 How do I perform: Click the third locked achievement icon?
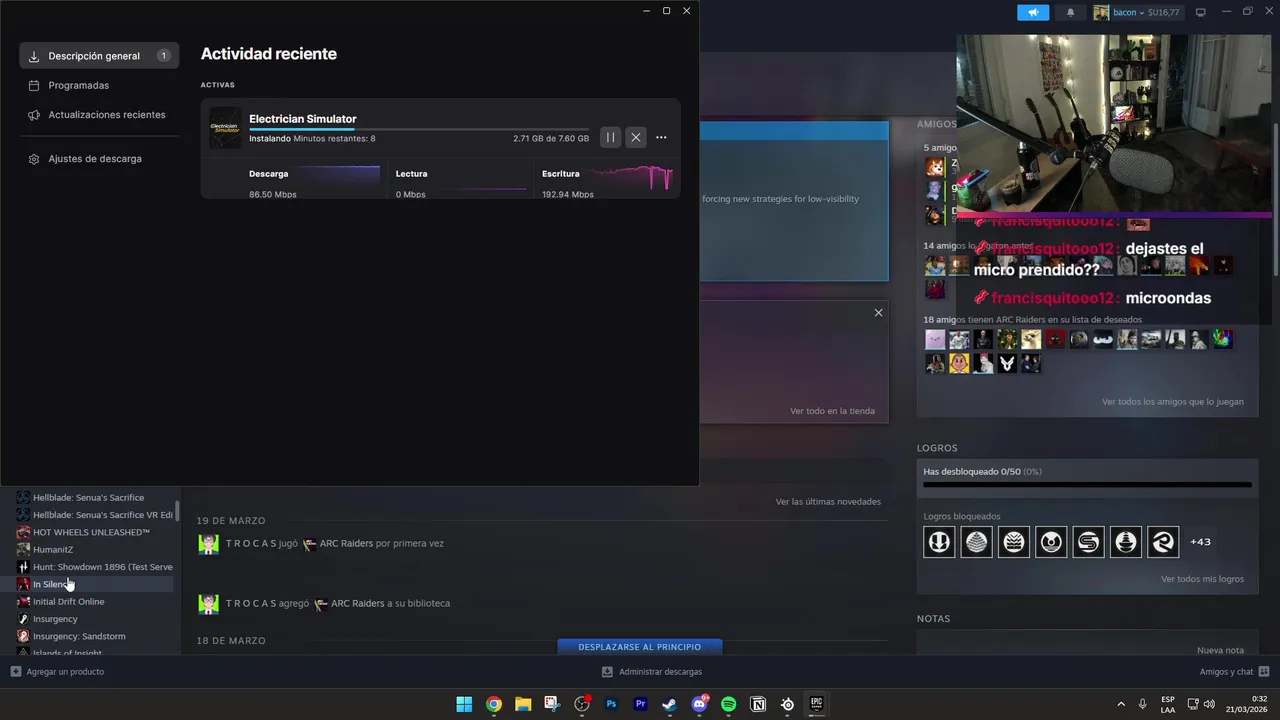[x=1014, y=542]
